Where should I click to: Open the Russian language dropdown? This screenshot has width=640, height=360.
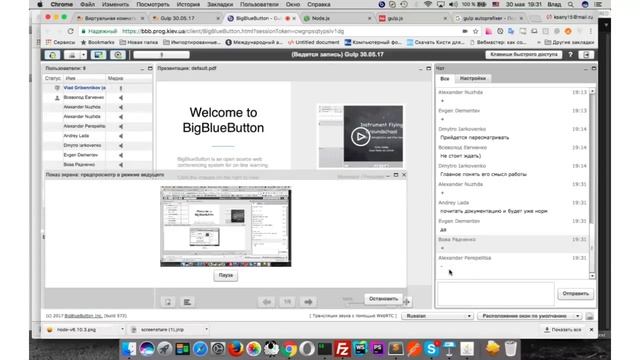click(x=437, y=316)
